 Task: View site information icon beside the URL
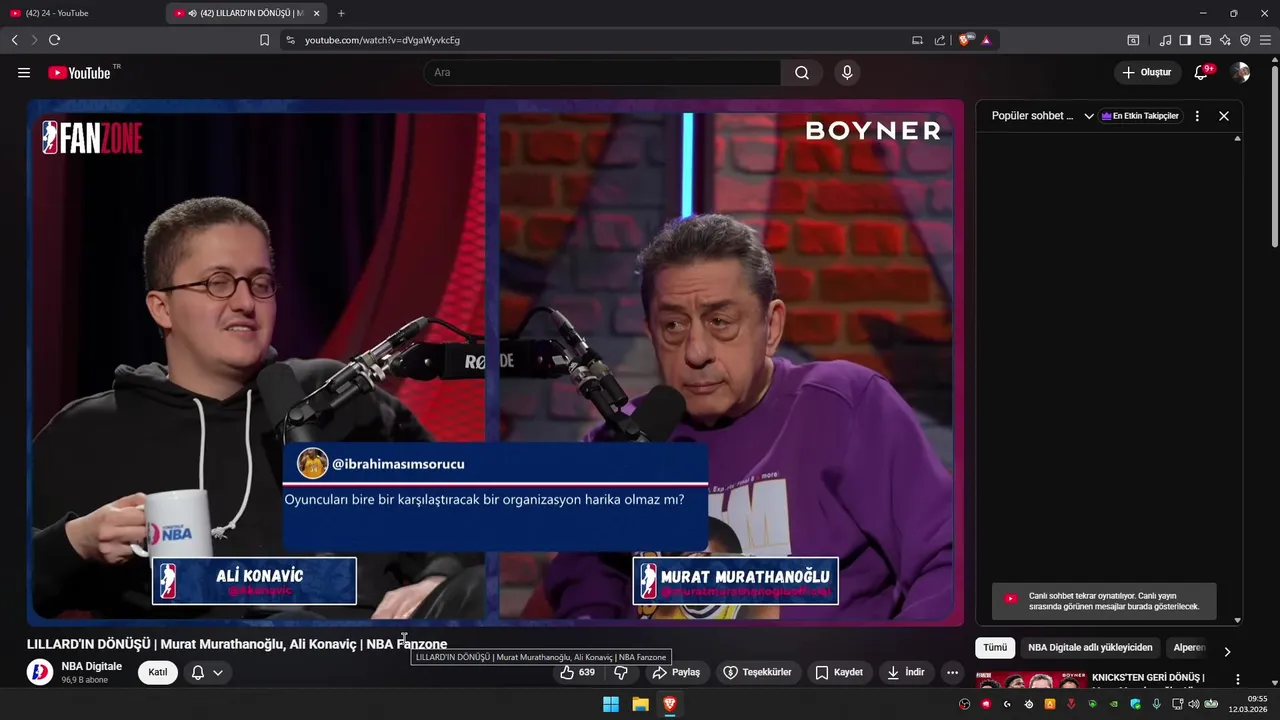click(290, 40)
